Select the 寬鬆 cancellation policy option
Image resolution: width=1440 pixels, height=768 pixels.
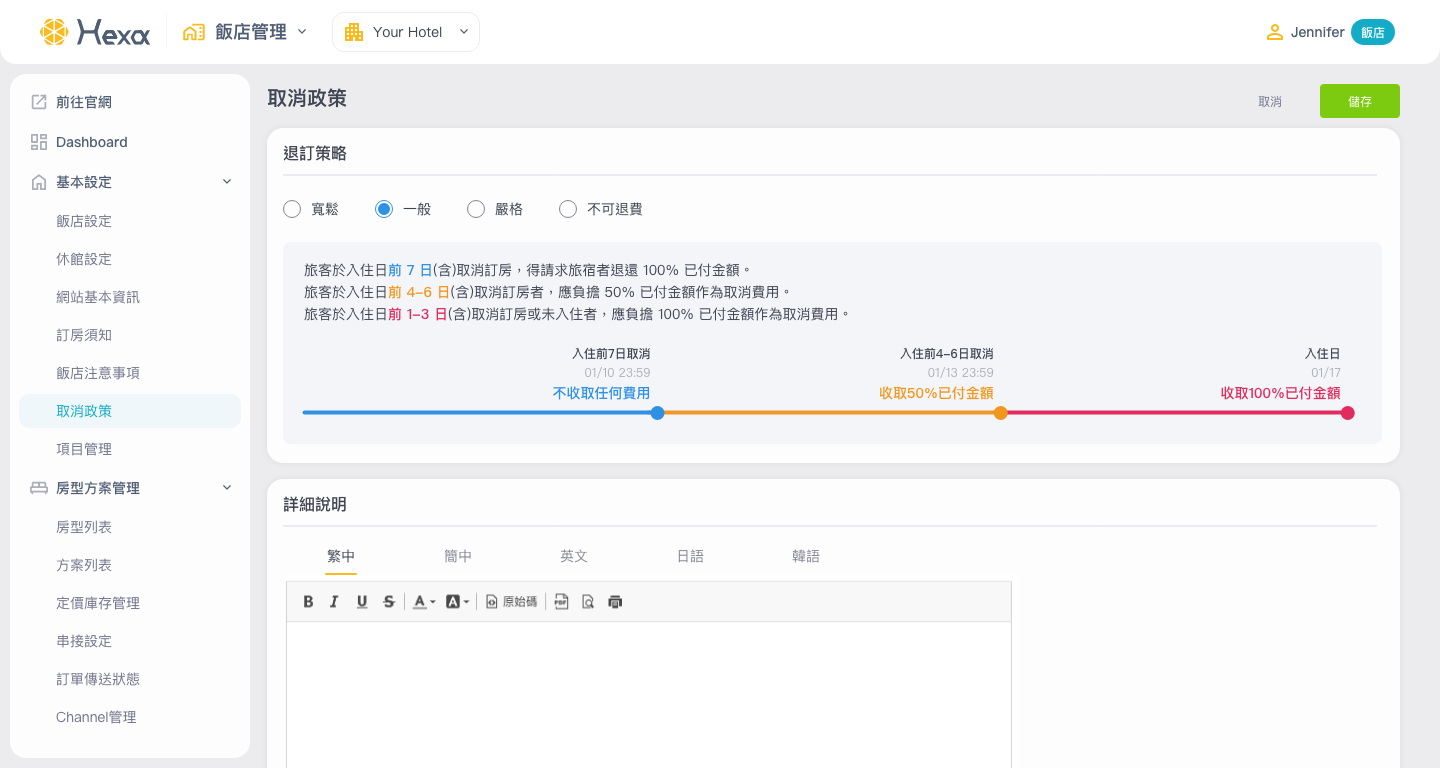pyautogui.click(x=292, y=209)
